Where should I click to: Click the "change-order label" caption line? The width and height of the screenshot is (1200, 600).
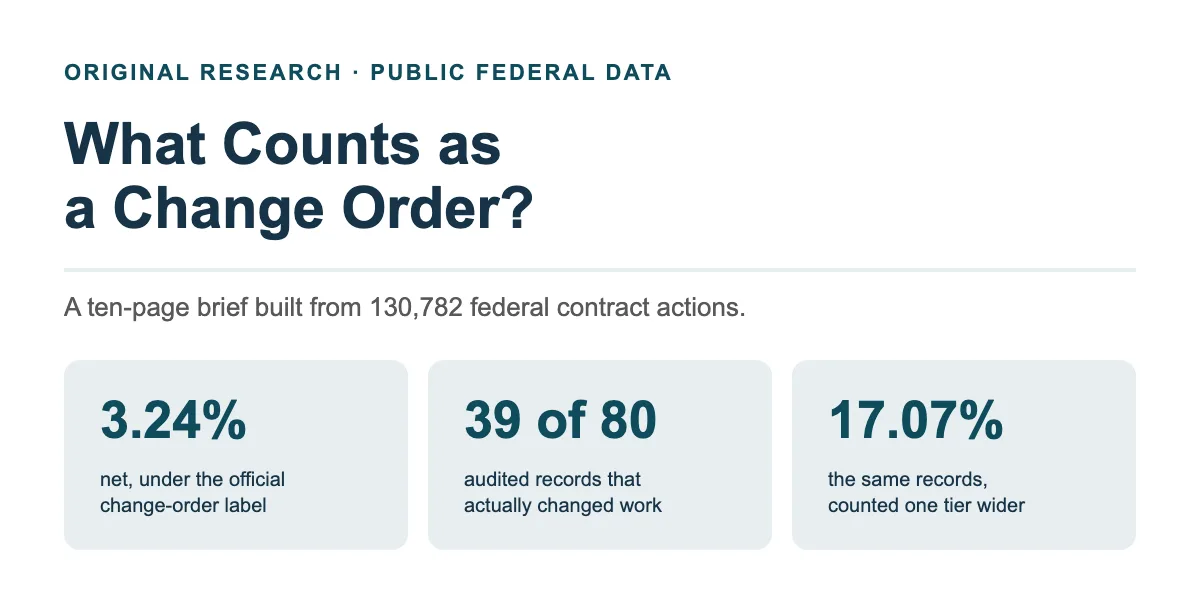(x=183, y=506)
